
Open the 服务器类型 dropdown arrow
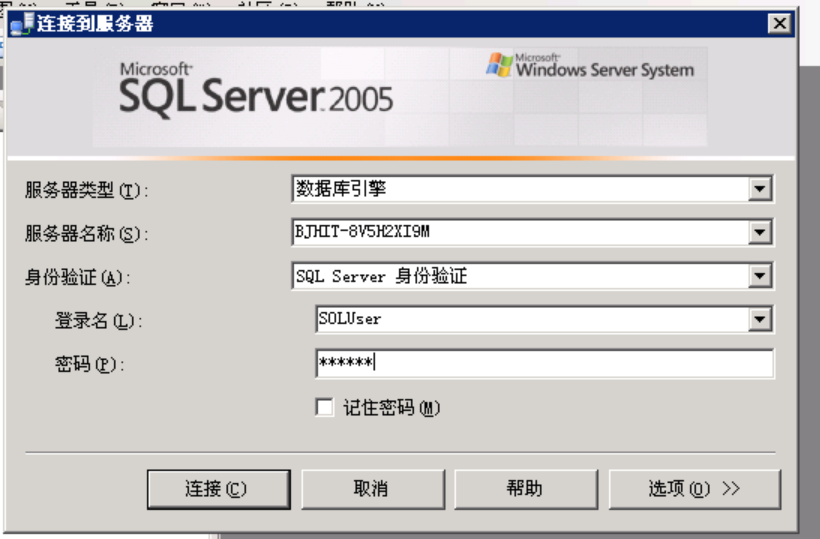pos(760,189)
